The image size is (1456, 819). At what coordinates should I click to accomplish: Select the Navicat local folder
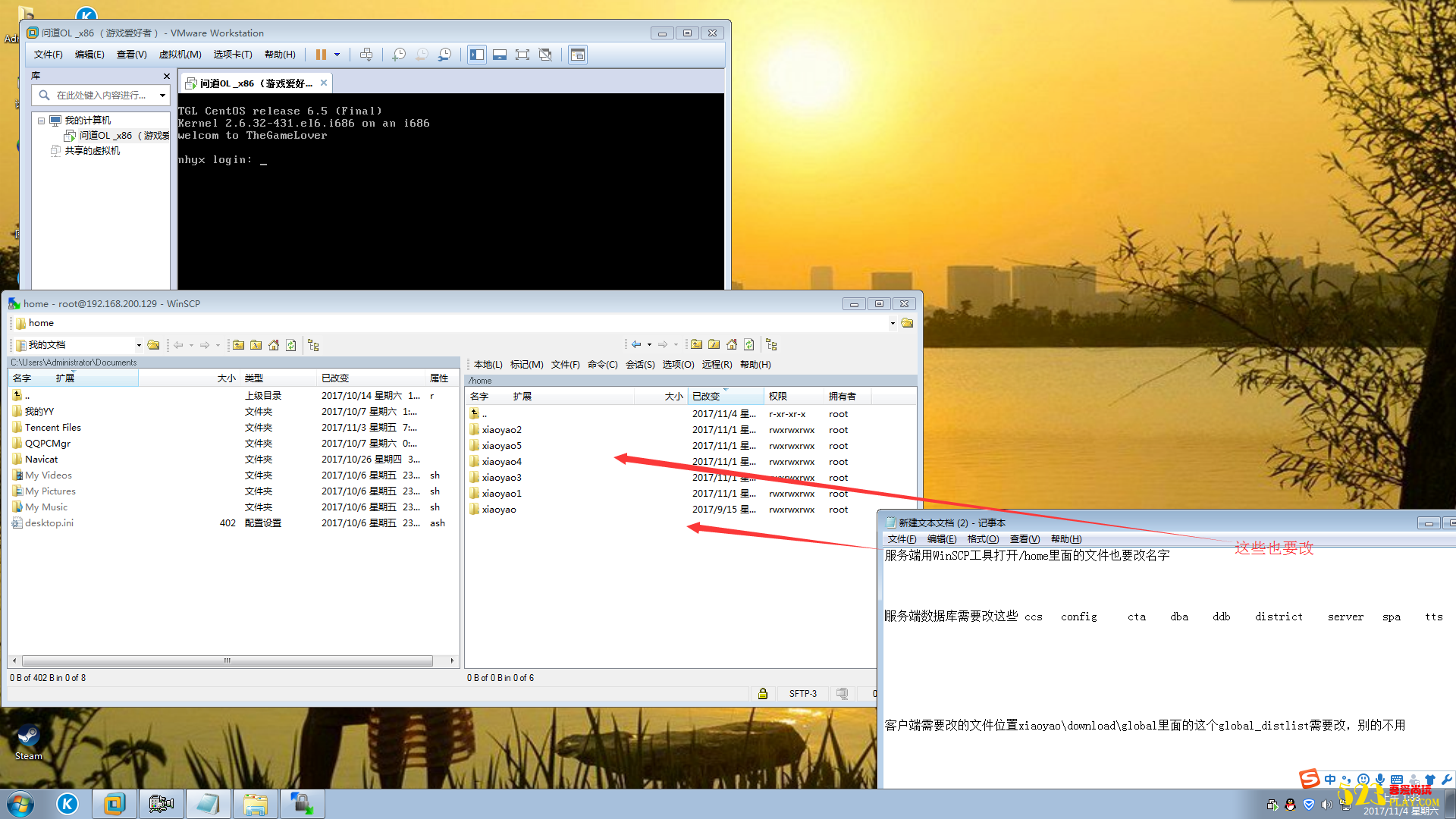[41, 460]
